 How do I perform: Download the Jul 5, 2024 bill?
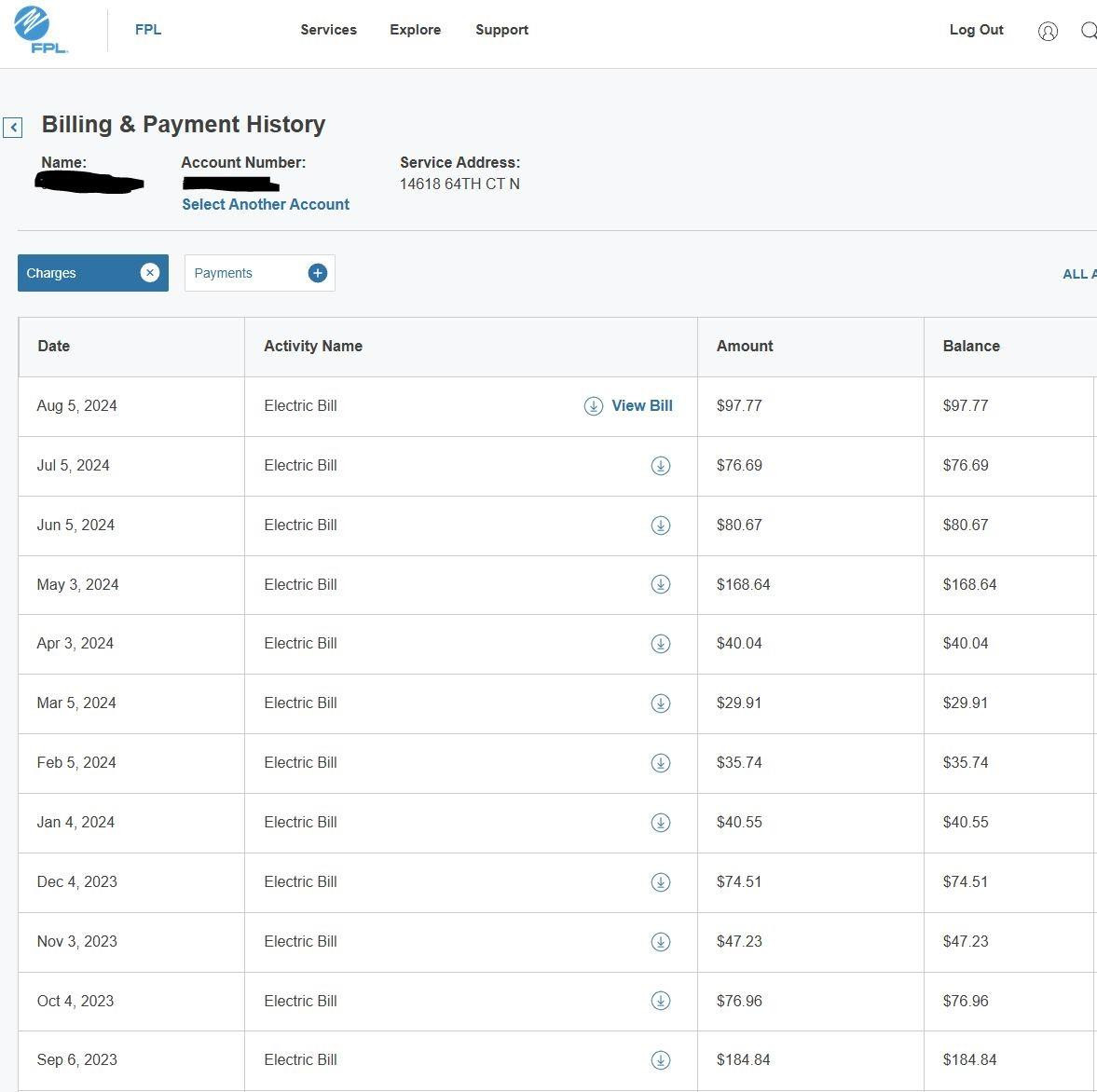(x=661, y=465)
